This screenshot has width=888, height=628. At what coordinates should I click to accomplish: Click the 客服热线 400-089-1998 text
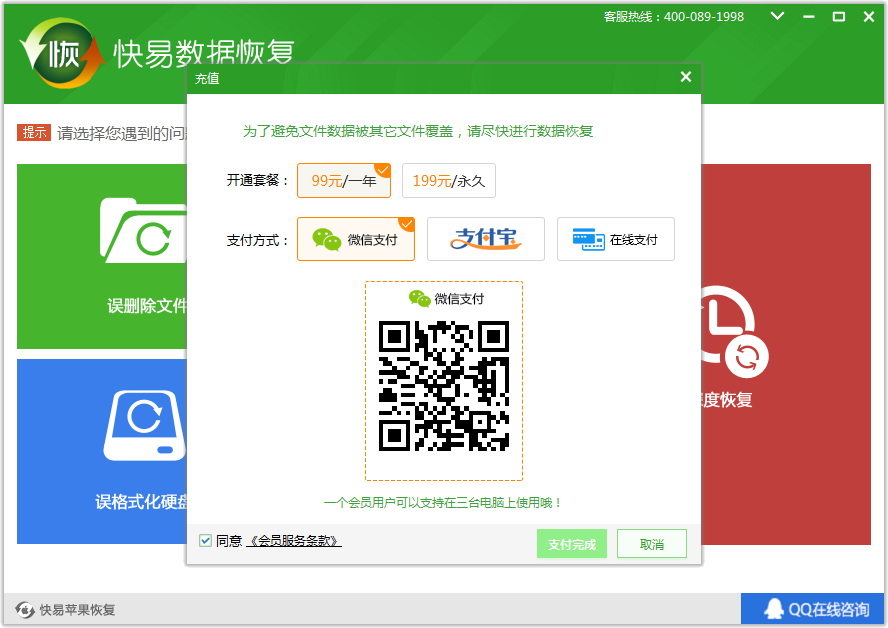point(673,17)
